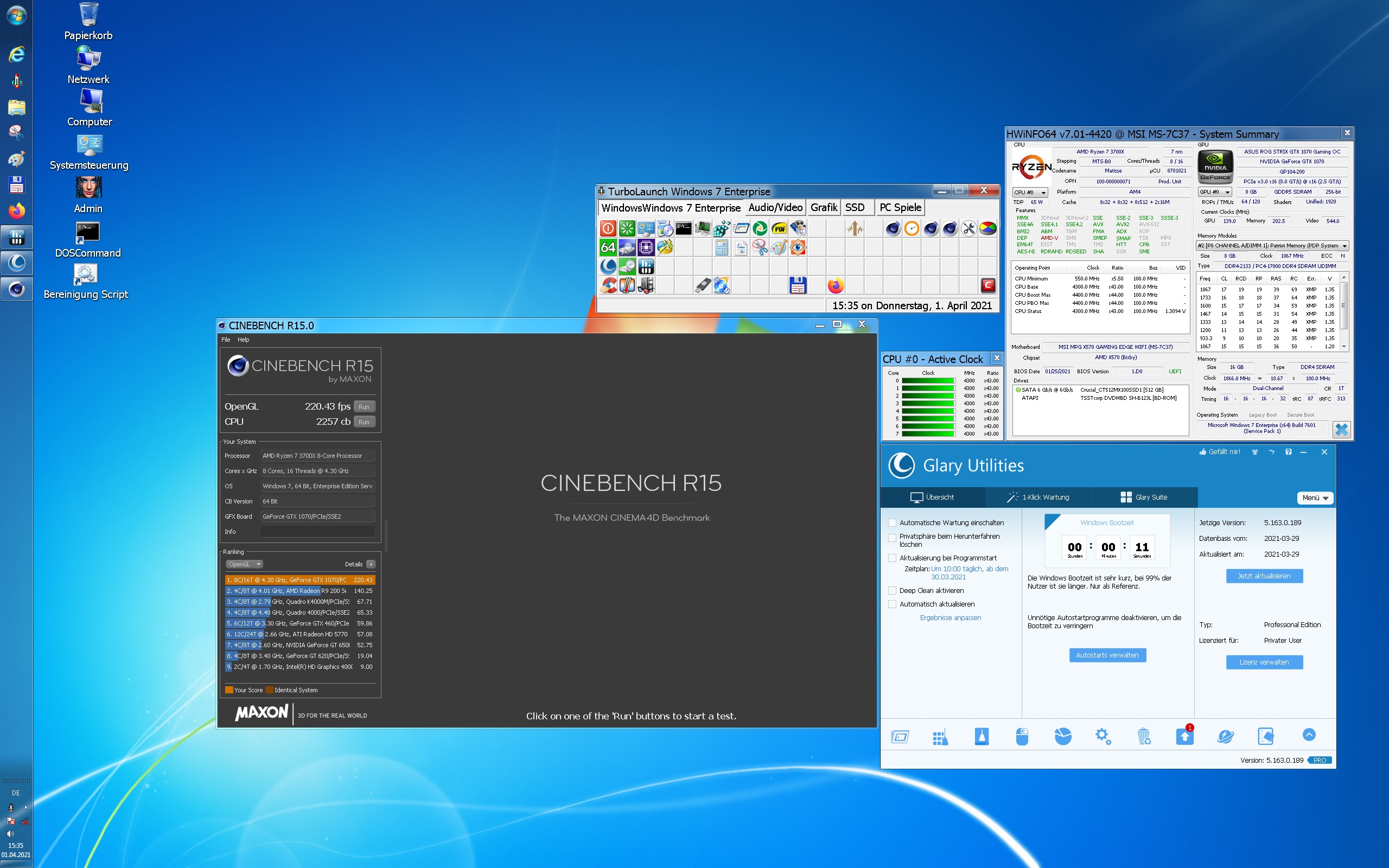The image size is (1389, 868).
Task: Enable Automatische Wartung einschalten checkbox
Action: click(x=892, y=522)
